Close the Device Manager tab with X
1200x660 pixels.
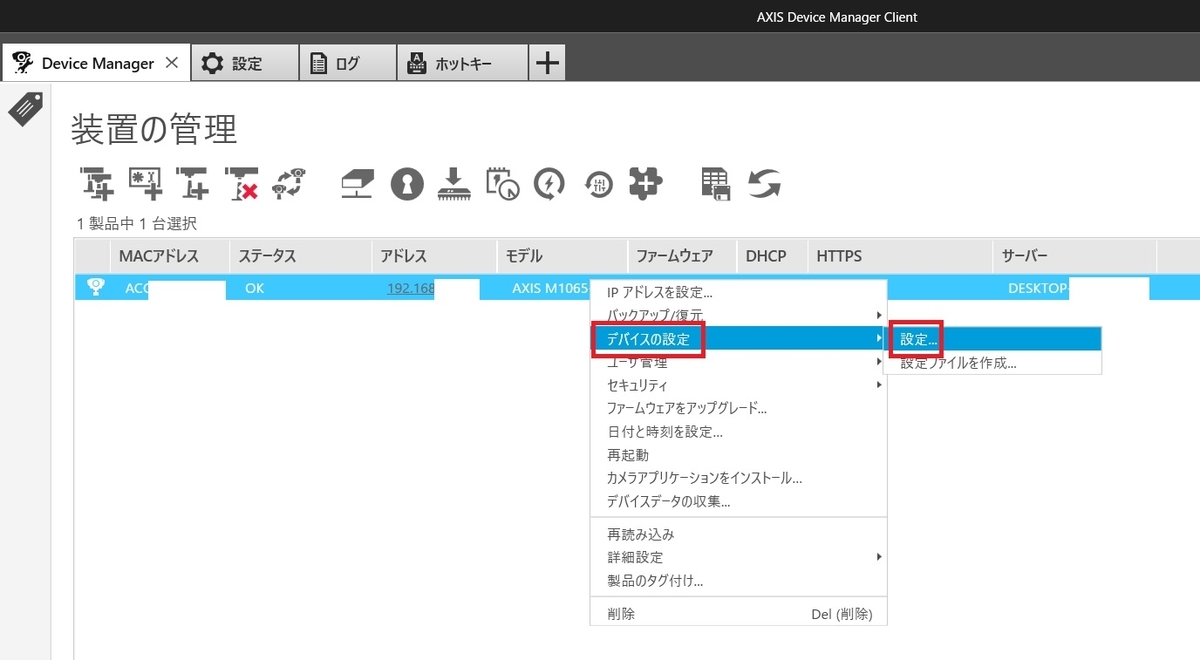tap(171, 63)
